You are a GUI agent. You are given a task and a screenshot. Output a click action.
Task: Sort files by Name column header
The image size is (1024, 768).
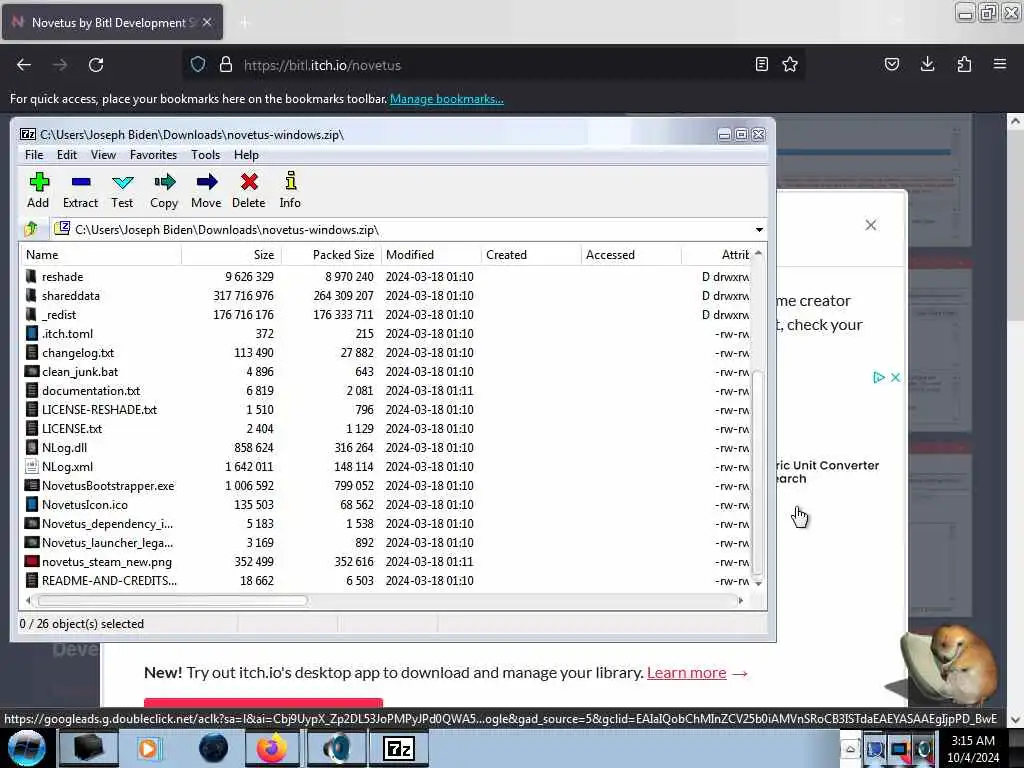click(101, 255)
